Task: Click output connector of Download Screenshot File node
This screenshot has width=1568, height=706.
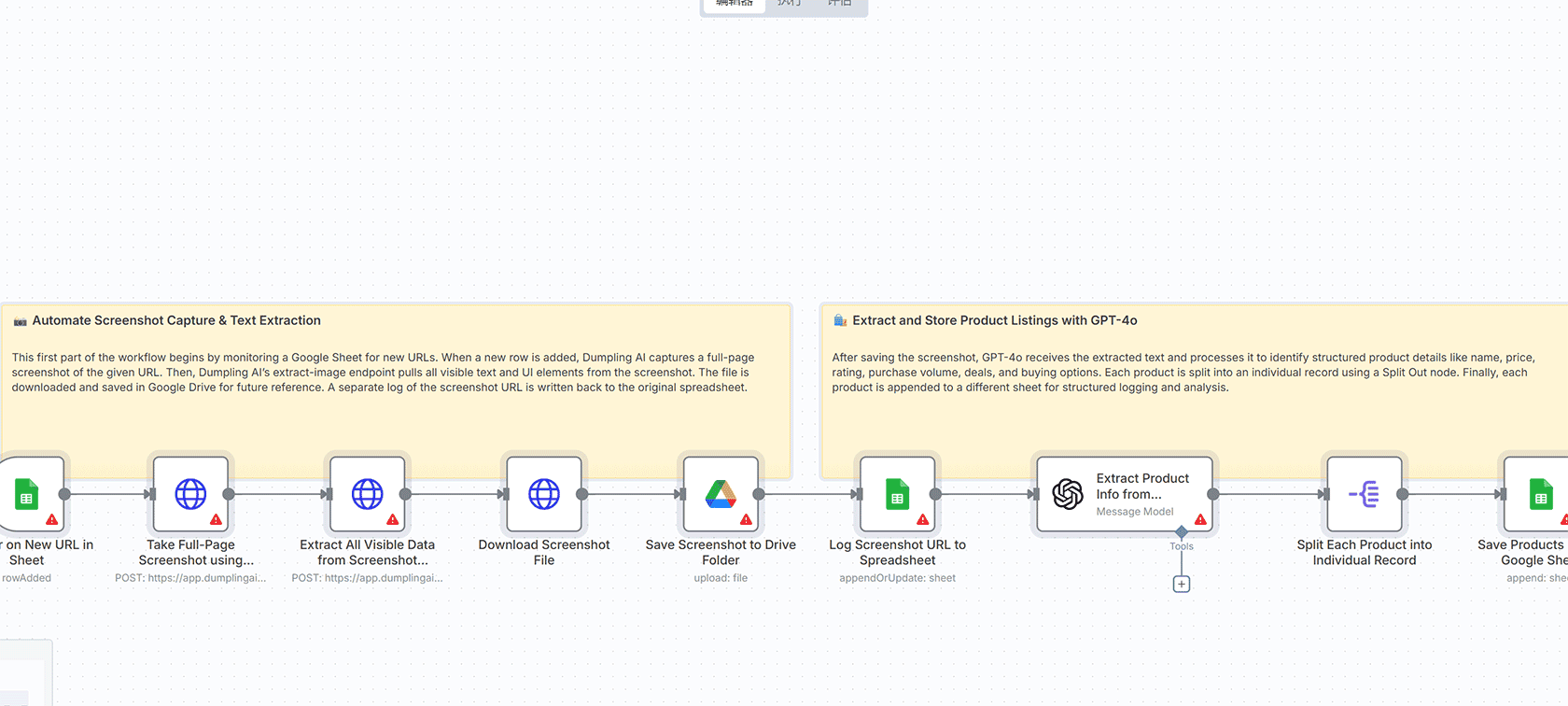Action: [x=582, y=494]
